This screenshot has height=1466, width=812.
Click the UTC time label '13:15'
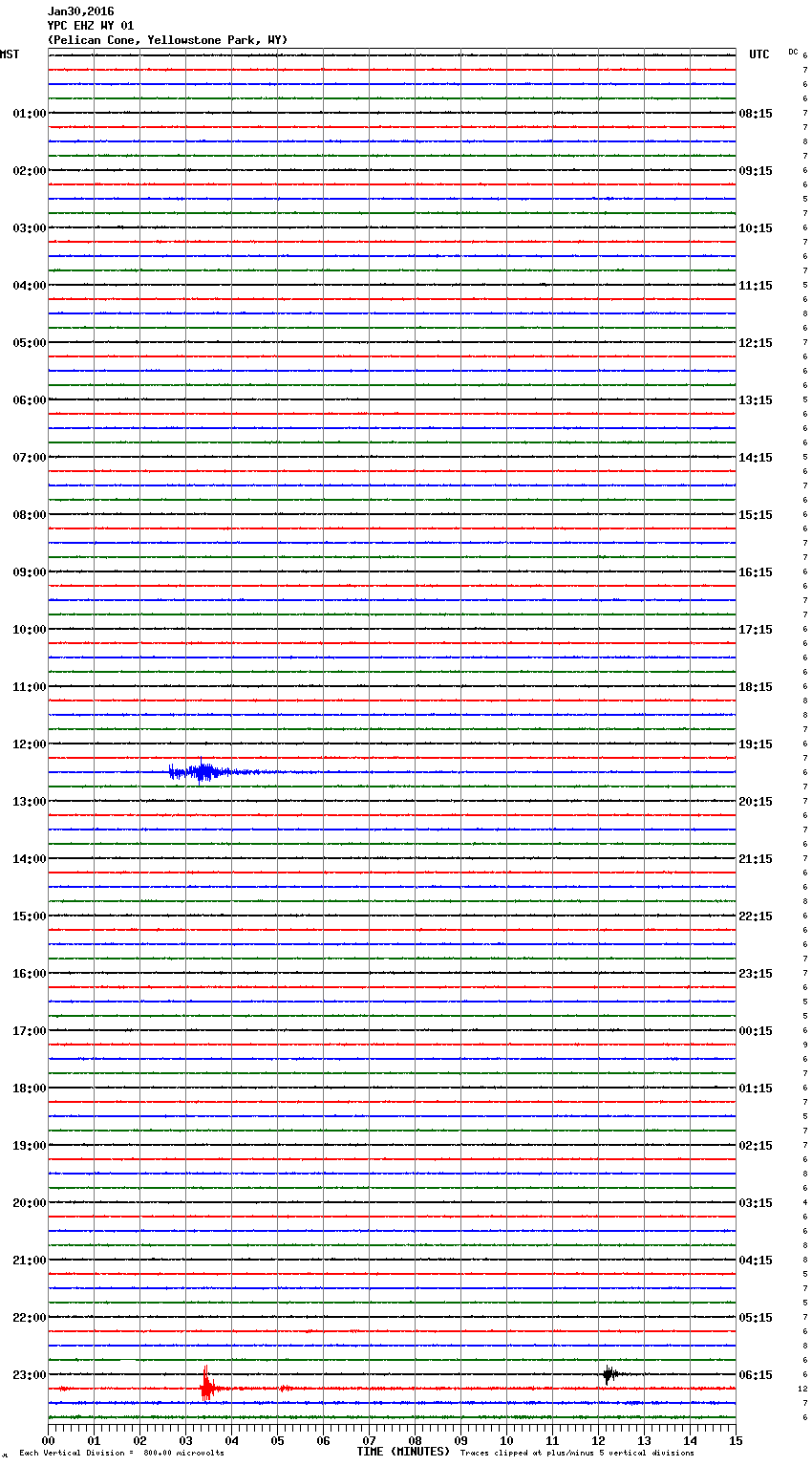[756, 400]
